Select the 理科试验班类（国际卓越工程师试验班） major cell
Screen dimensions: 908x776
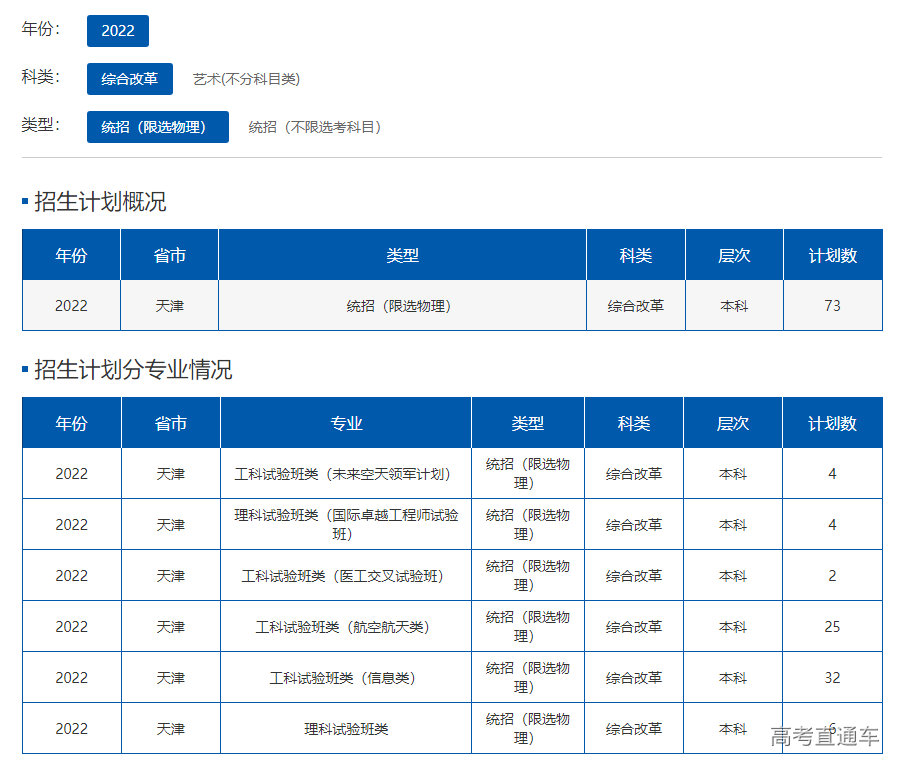click(x=346, y=524)
